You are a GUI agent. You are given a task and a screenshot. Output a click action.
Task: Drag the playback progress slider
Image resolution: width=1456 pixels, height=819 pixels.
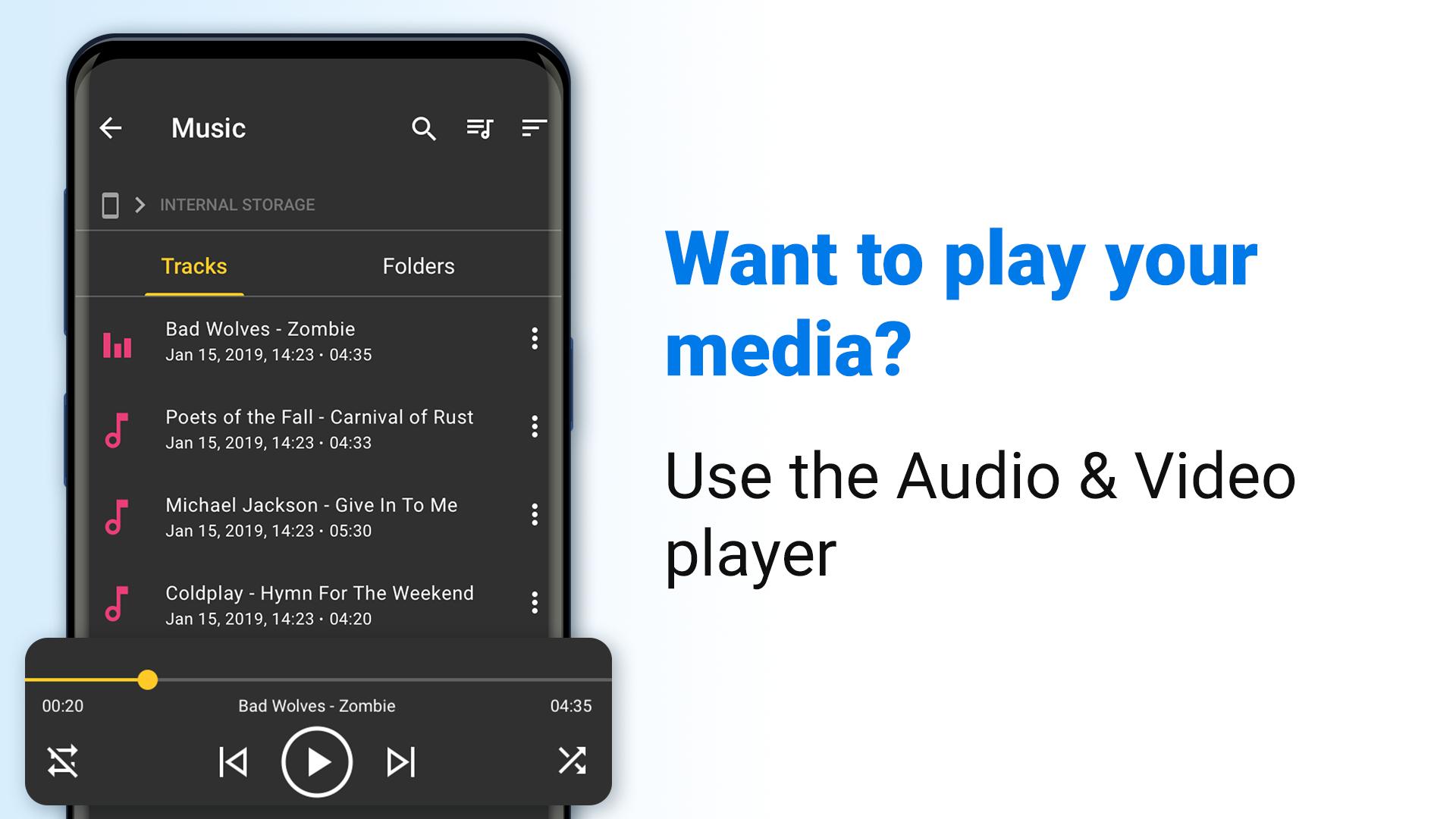pos(149,680)
